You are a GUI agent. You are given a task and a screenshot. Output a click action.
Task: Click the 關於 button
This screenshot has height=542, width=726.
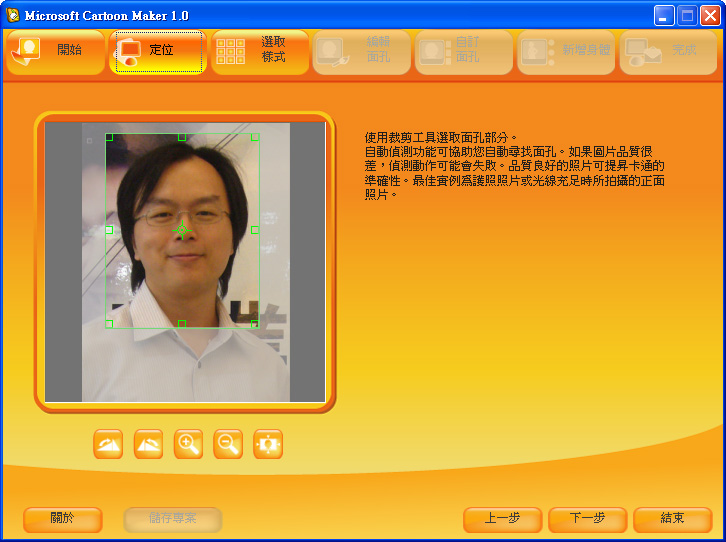coord(63,520)
